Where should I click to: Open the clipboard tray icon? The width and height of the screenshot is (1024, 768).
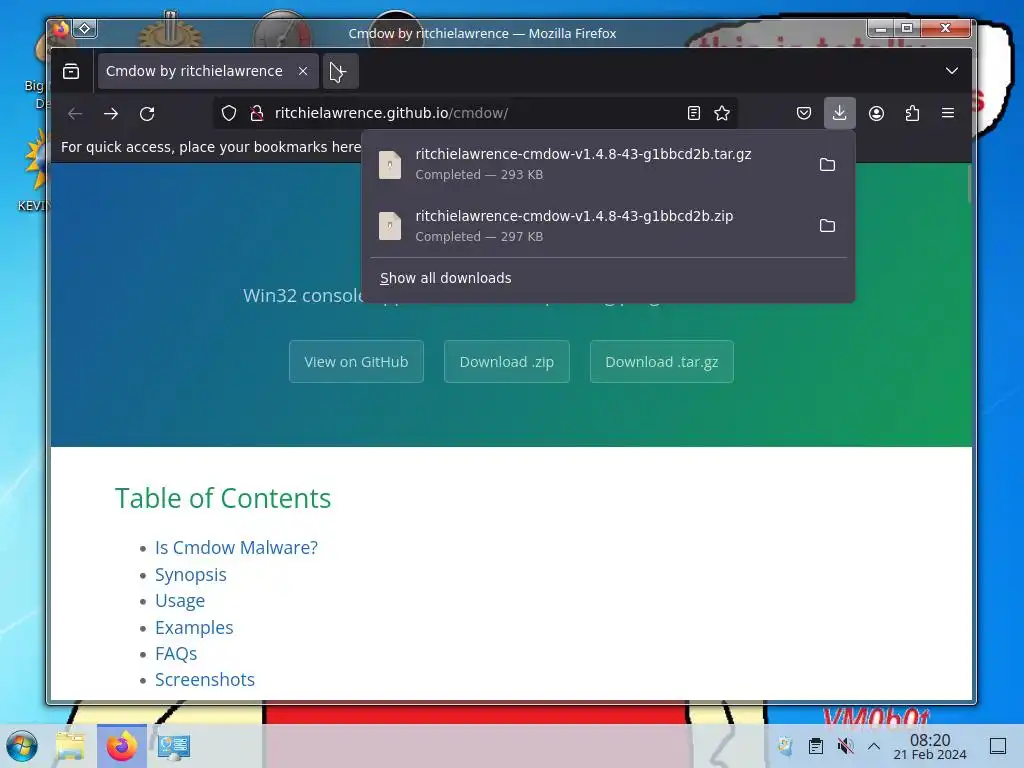pos(815,746)
